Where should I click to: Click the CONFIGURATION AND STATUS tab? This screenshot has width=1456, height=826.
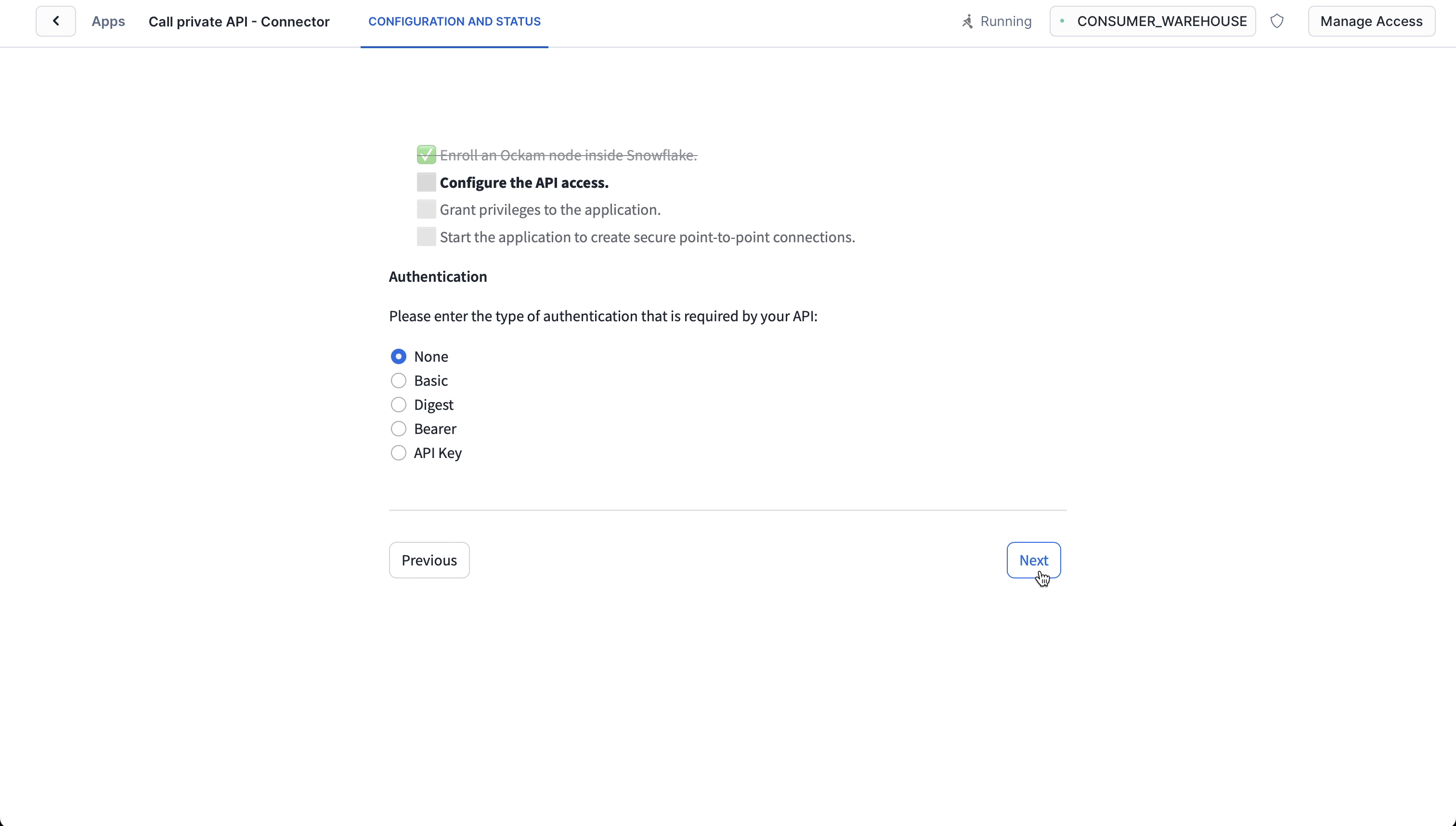pos(454,21)
